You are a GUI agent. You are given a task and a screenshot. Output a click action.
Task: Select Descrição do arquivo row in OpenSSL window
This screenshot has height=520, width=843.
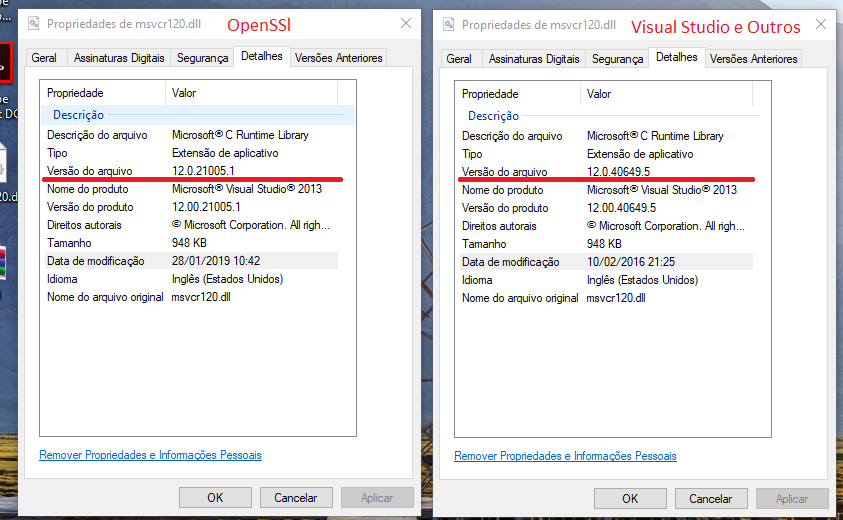pyautogui.click(x=191, y=135)
